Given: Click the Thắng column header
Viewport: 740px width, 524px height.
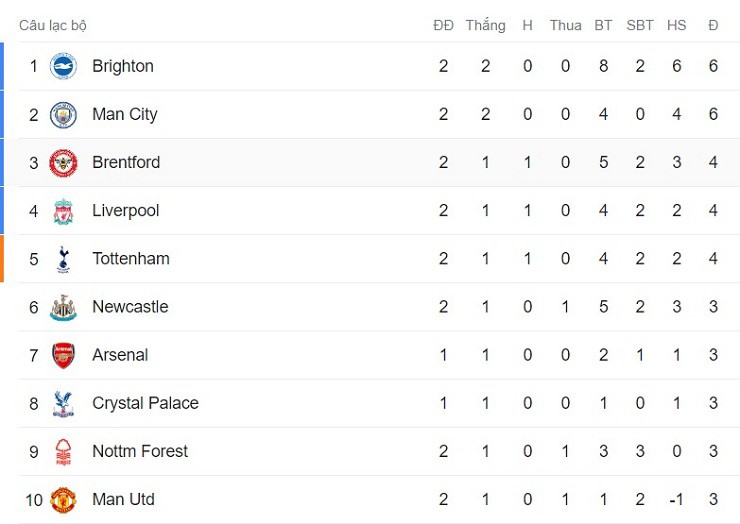Looking at the screenshot, I should point(485,25).
